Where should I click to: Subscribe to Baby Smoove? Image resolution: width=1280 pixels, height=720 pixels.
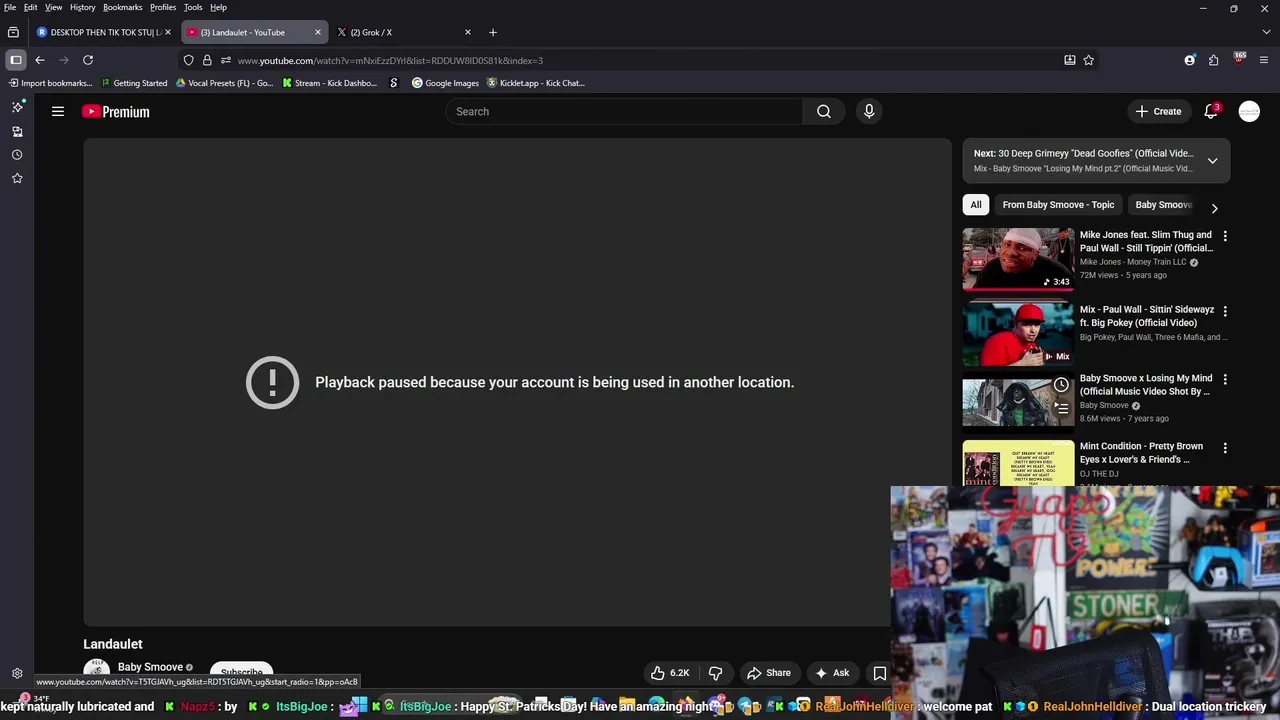pos(242,672)
